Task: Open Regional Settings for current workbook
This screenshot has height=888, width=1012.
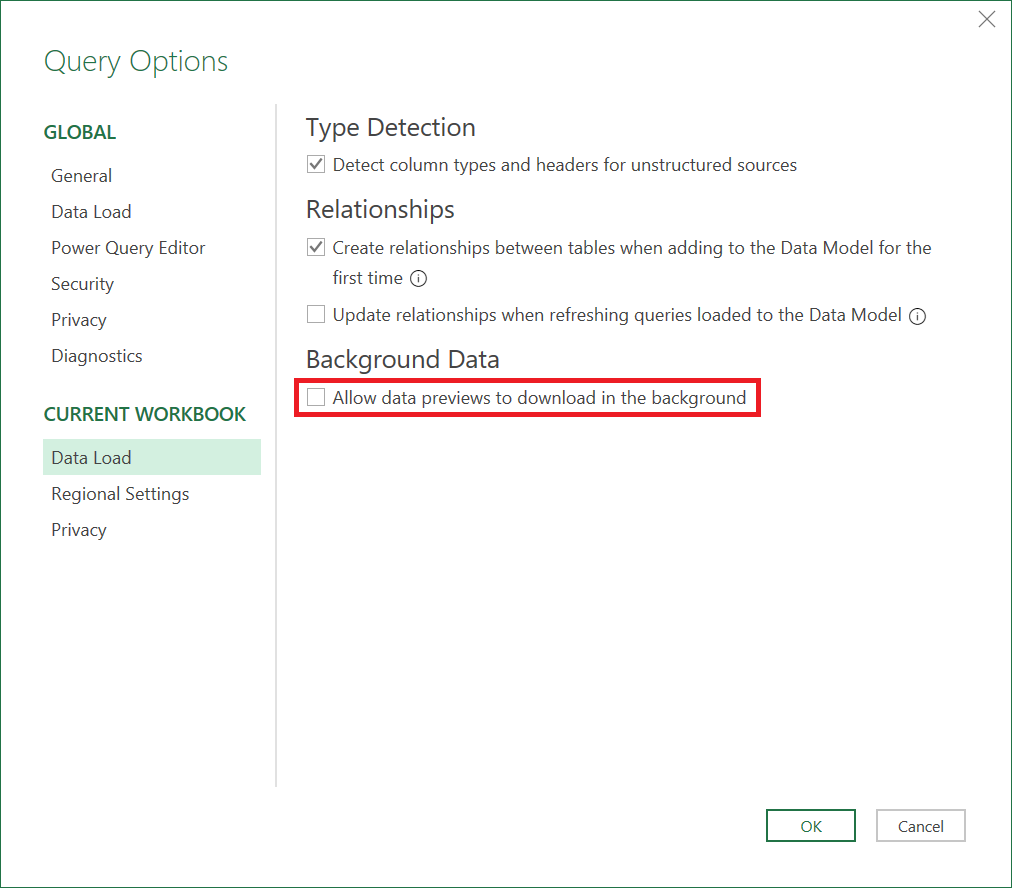Action: [x=120, y=493]
